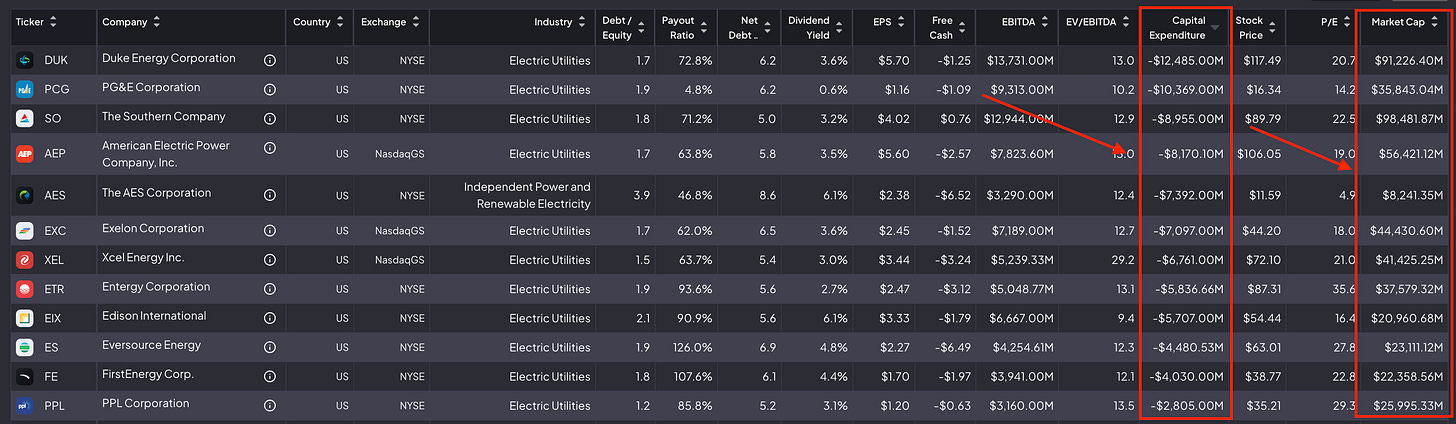1456x424 pixels.
Task: Click the PG&E PCG logo icon
Action: [25, 90]
